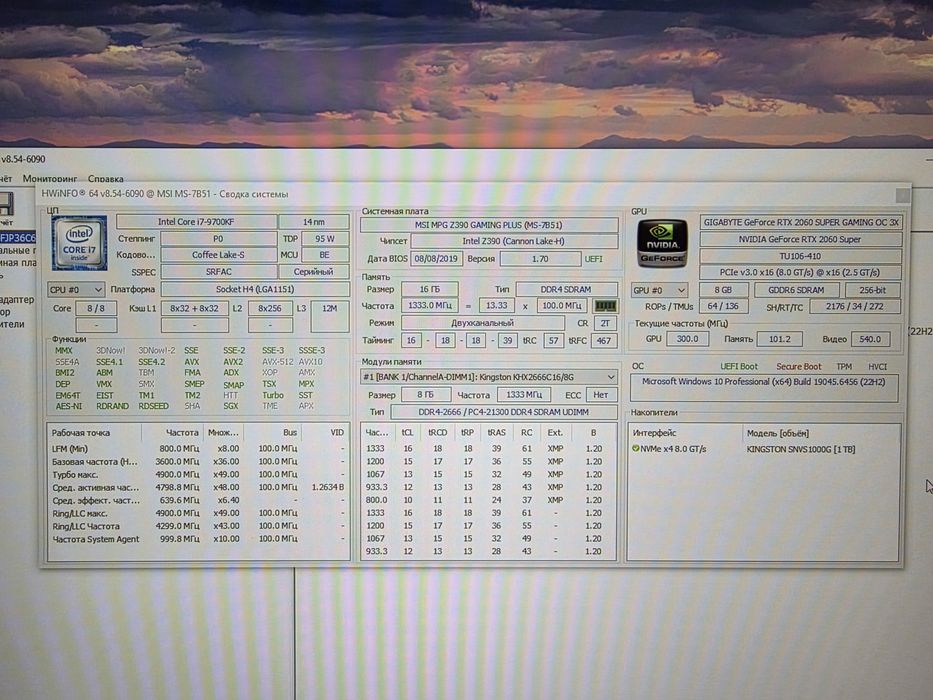Viewport: 933px width, 700px height.
Task: Click the DDR4 SDRAM memory type field
Action: click(x=566, y=289)
